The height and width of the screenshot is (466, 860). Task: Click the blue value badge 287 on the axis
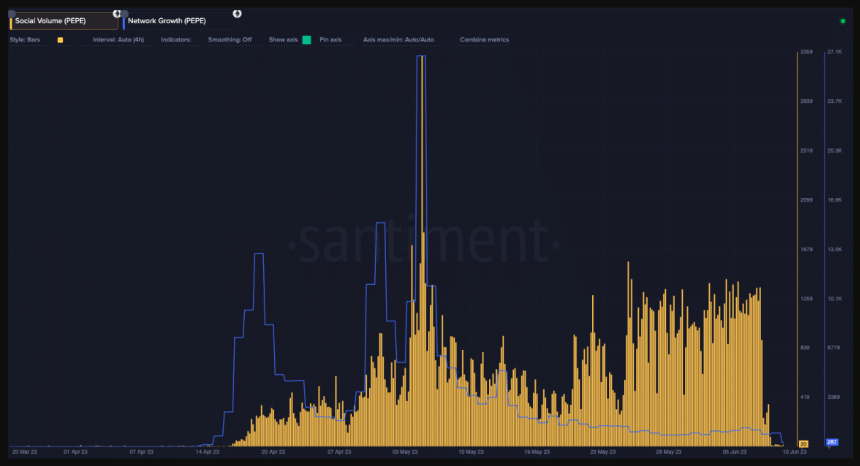point(832,442)
